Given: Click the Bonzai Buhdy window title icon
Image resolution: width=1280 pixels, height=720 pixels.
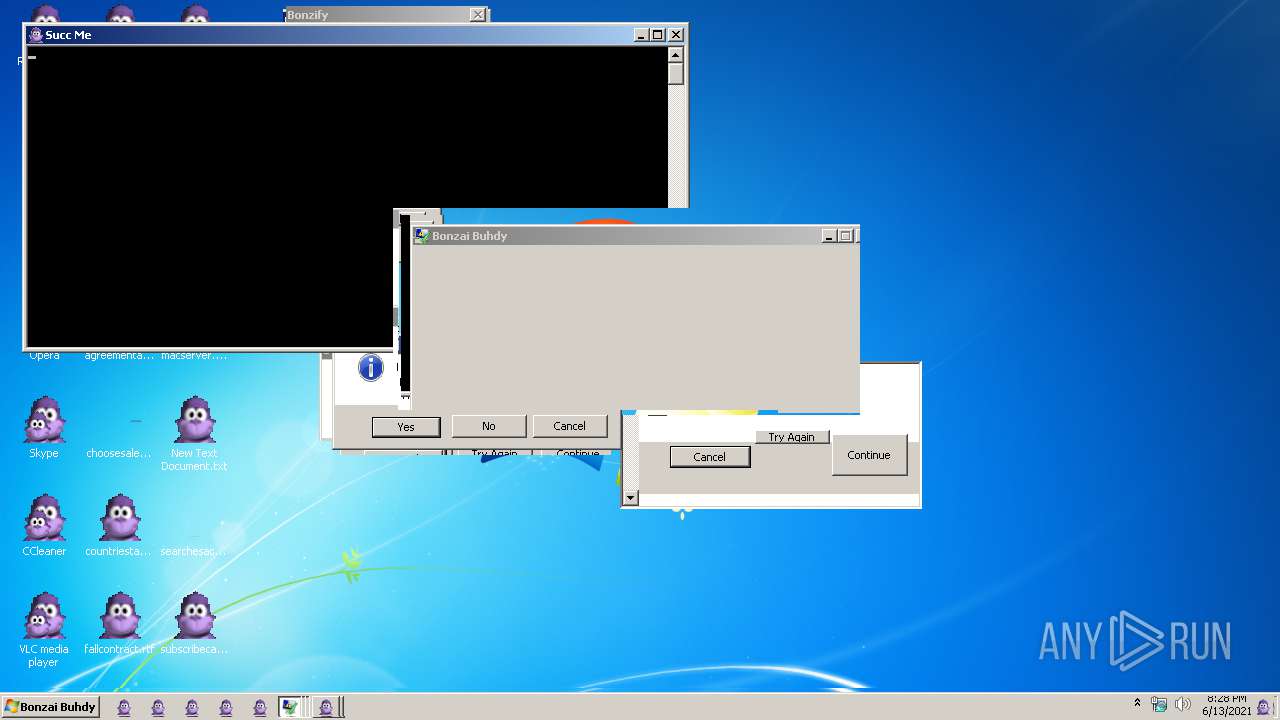Looking at the screenshot, I should 423,236.
